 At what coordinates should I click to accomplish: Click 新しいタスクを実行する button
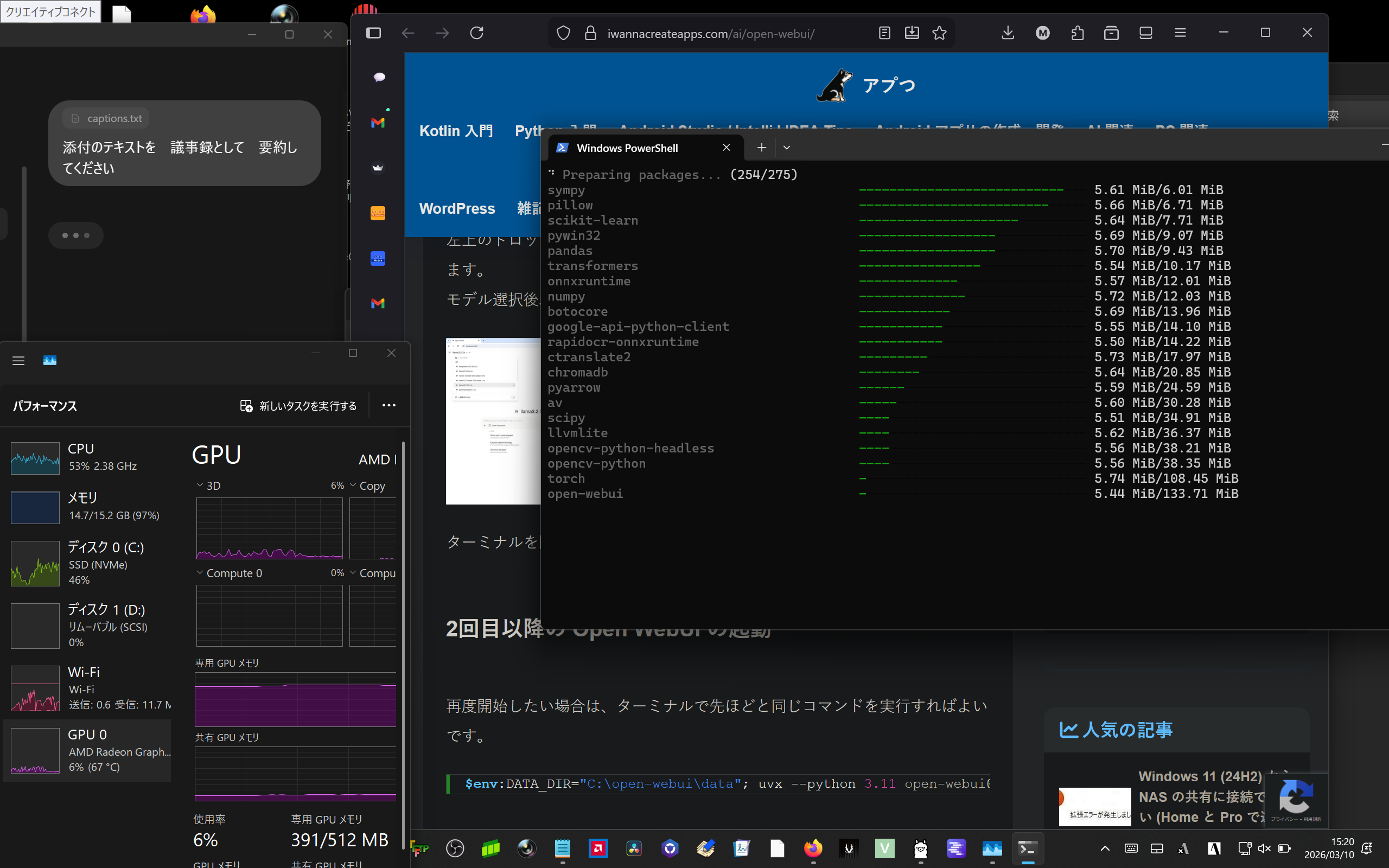(x=298, y=406)
